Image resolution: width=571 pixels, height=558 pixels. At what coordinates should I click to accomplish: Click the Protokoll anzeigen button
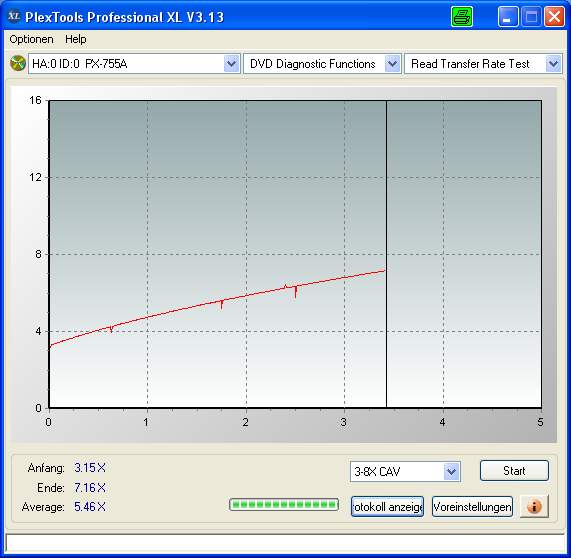[x=387, y=507]
